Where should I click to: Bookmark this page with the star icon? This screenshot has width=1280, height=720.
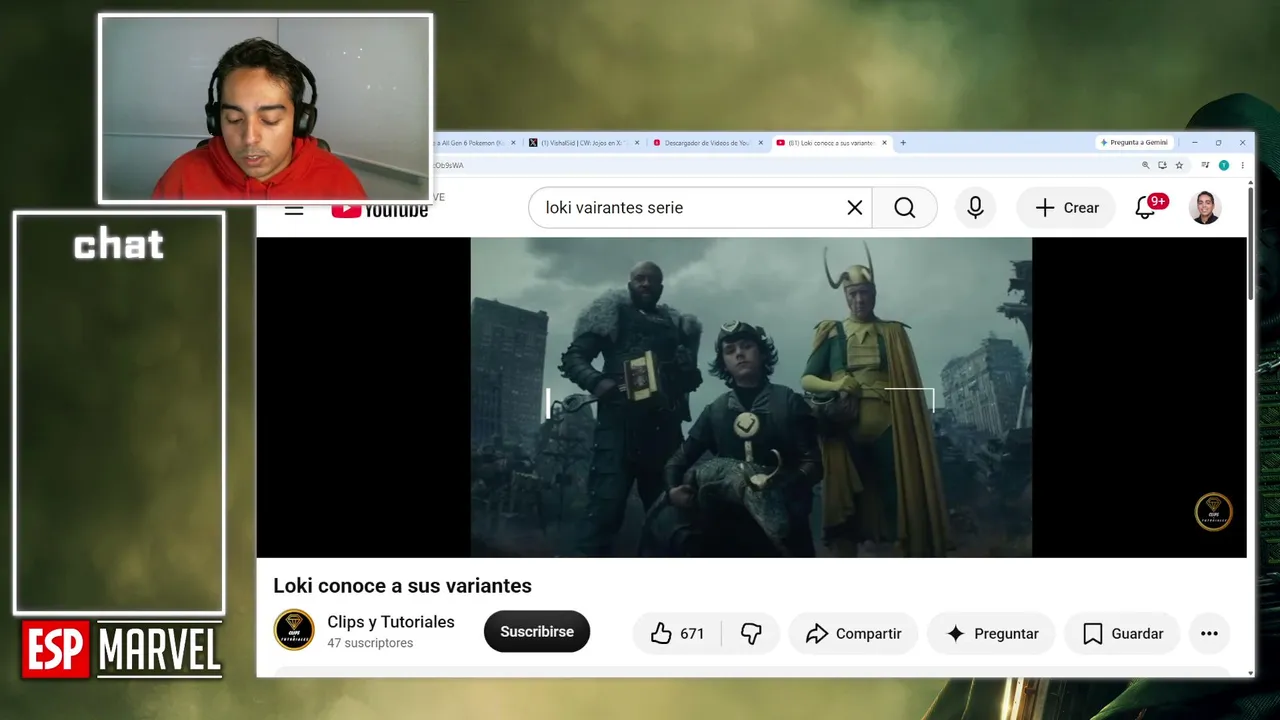click(x=1179, y=165)
